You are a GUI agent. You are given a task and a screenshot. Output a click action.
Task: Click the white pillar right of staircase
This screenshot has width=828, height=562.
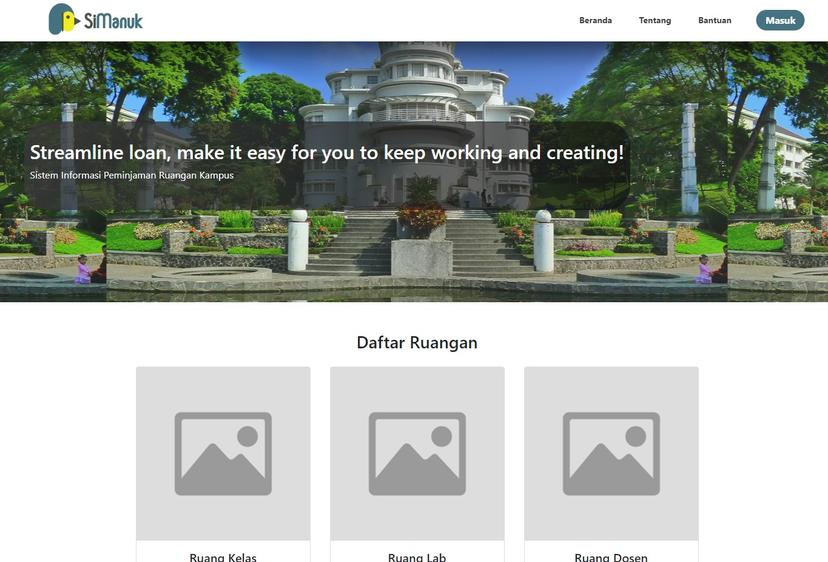[543, 242]
